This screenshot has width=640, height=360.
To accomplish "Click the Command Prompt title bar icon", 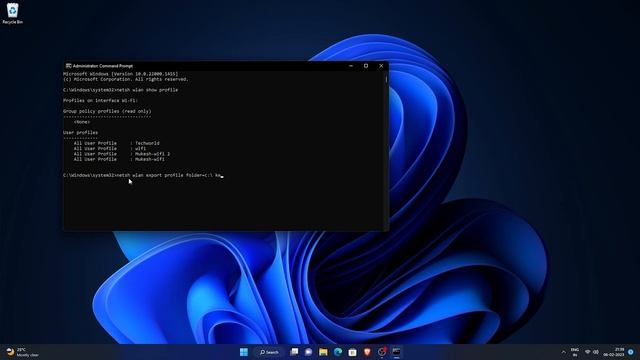I will [x=69, y=66].
